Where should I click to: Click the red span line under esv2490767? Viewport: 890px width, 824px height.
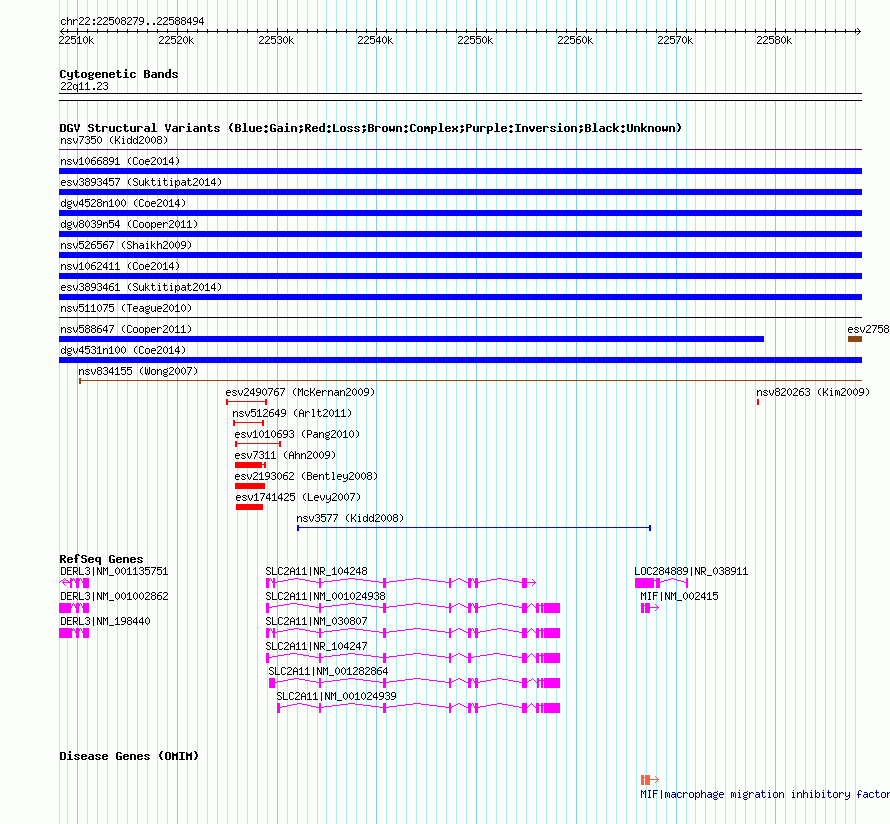(246, 402)
